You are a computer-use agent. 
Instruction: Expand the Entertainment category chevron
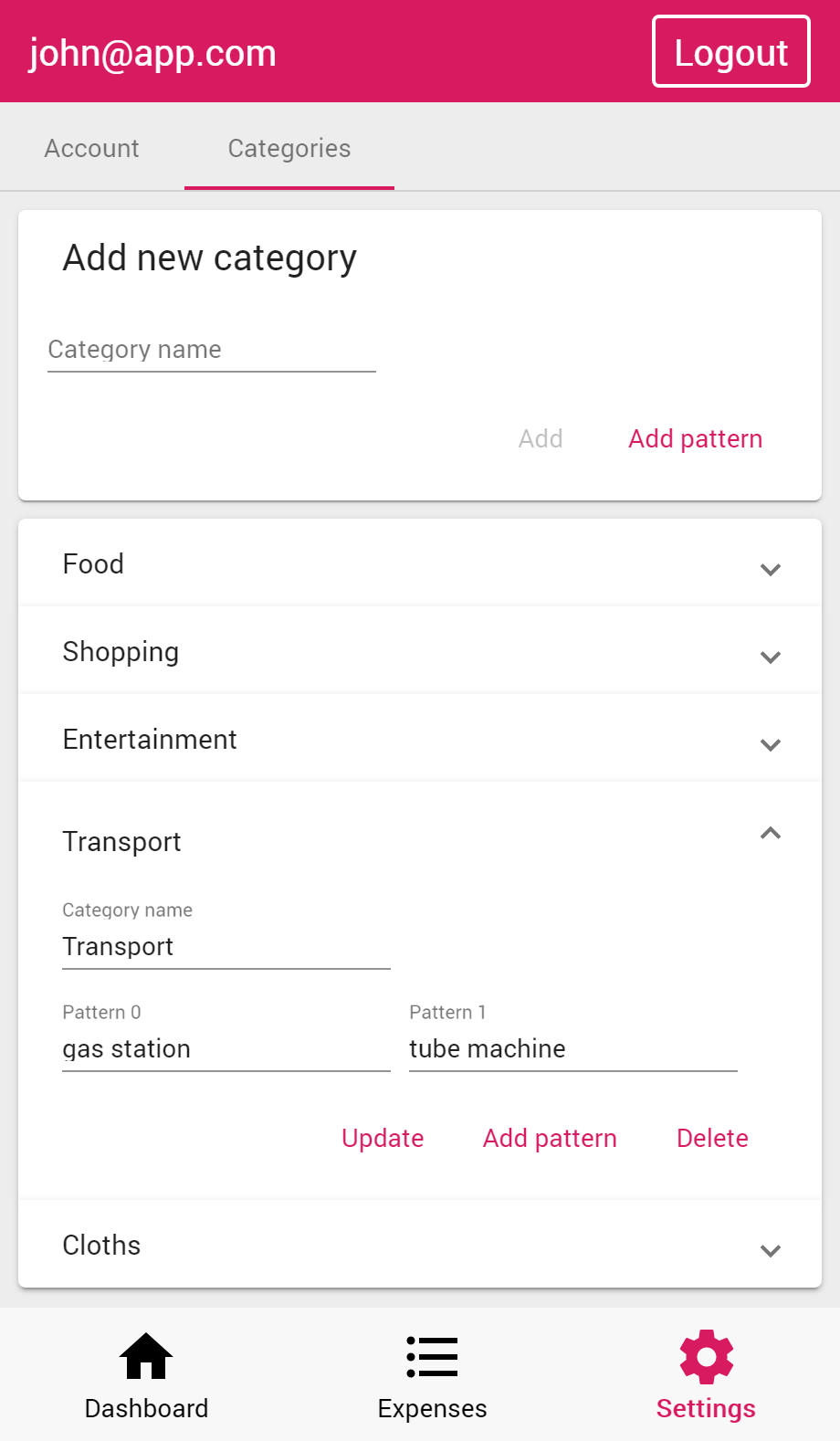(x=770, y=744)
